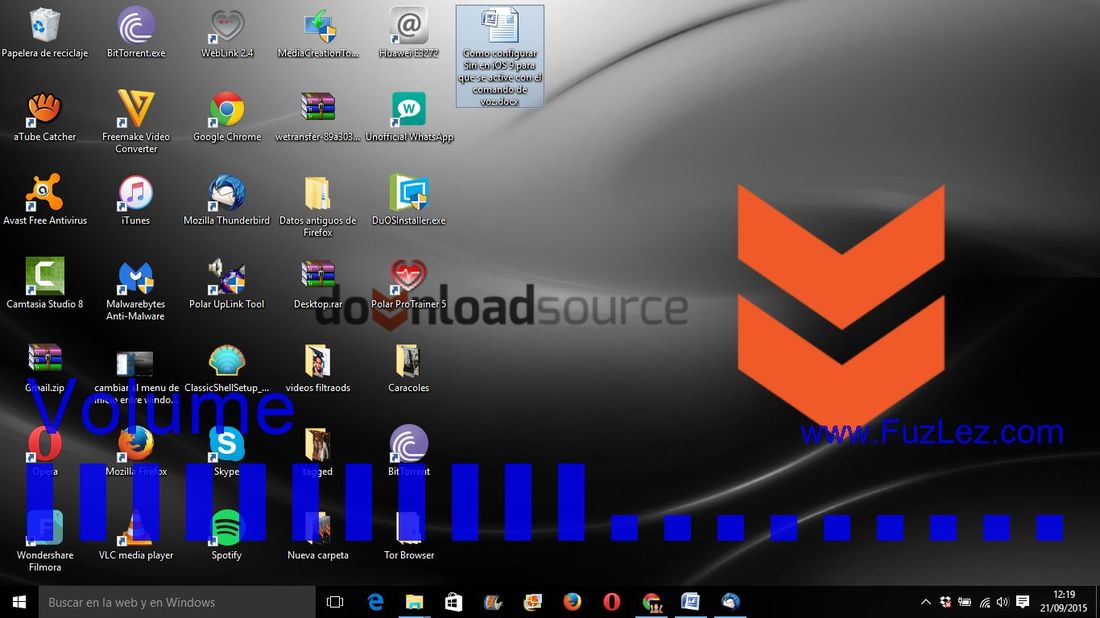The width and height of the screenshot is (1100, 618).
Task: Click the Buscar en la web search box
Action: tap(177, 602)
